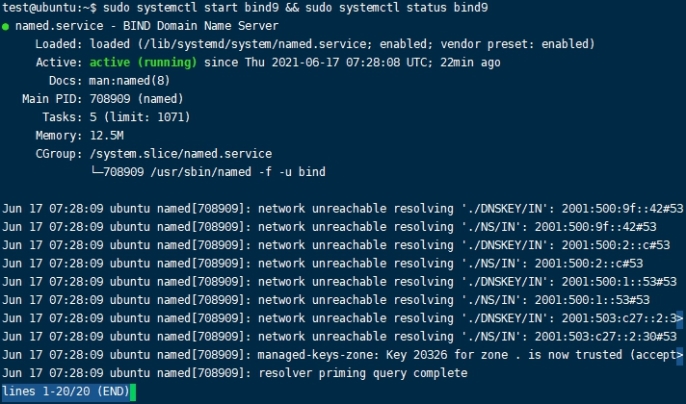Click the '/system.slice/named.service' CGroup path
Viewport: 686px width, 404px height.
pyautogui.click(x=180, y=154)
